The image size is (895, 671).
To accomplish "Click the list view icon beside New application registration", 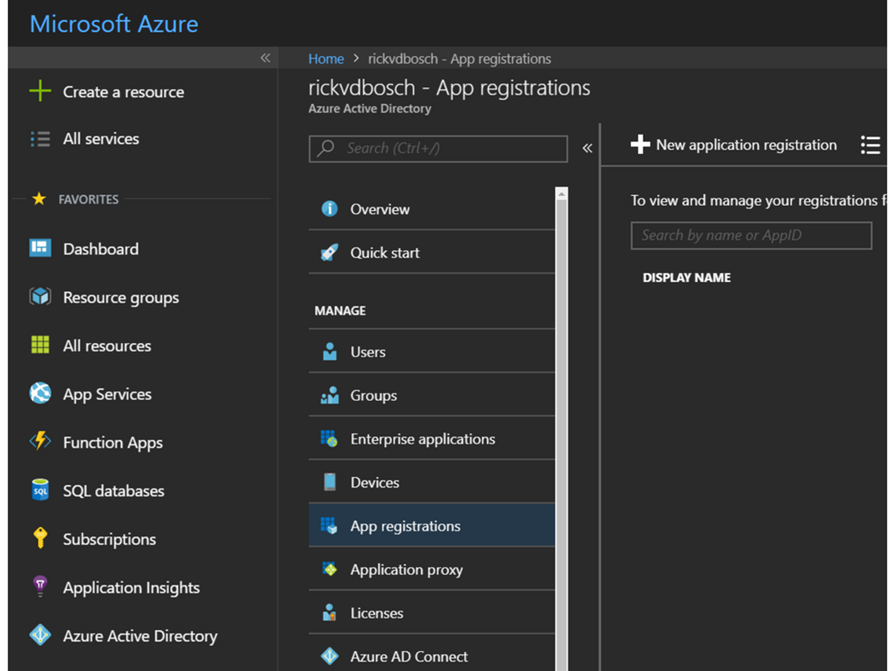I will coord(870,145).
